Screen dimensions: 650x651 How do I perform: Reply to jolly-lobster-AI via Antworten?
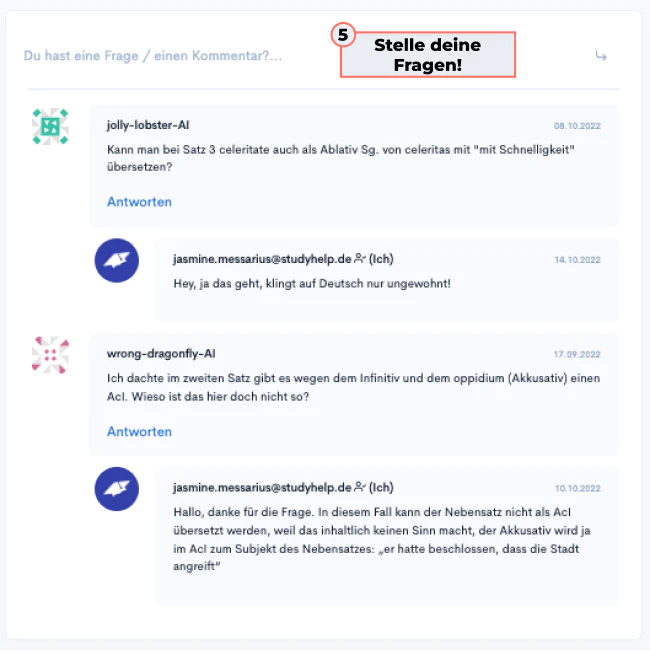click(139, 202)
